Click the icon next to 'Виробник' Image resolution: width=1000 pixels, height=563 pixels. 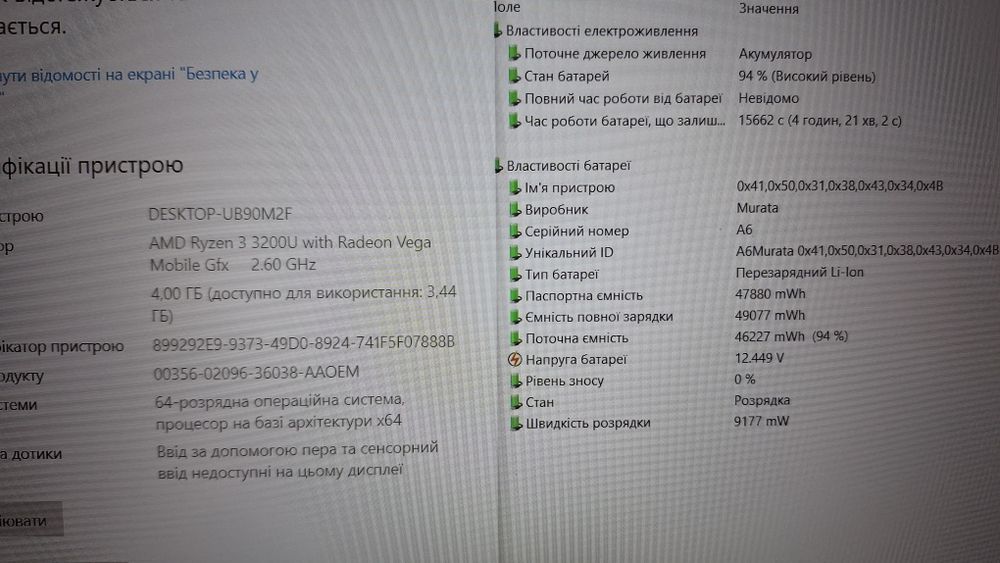point(515,209)
